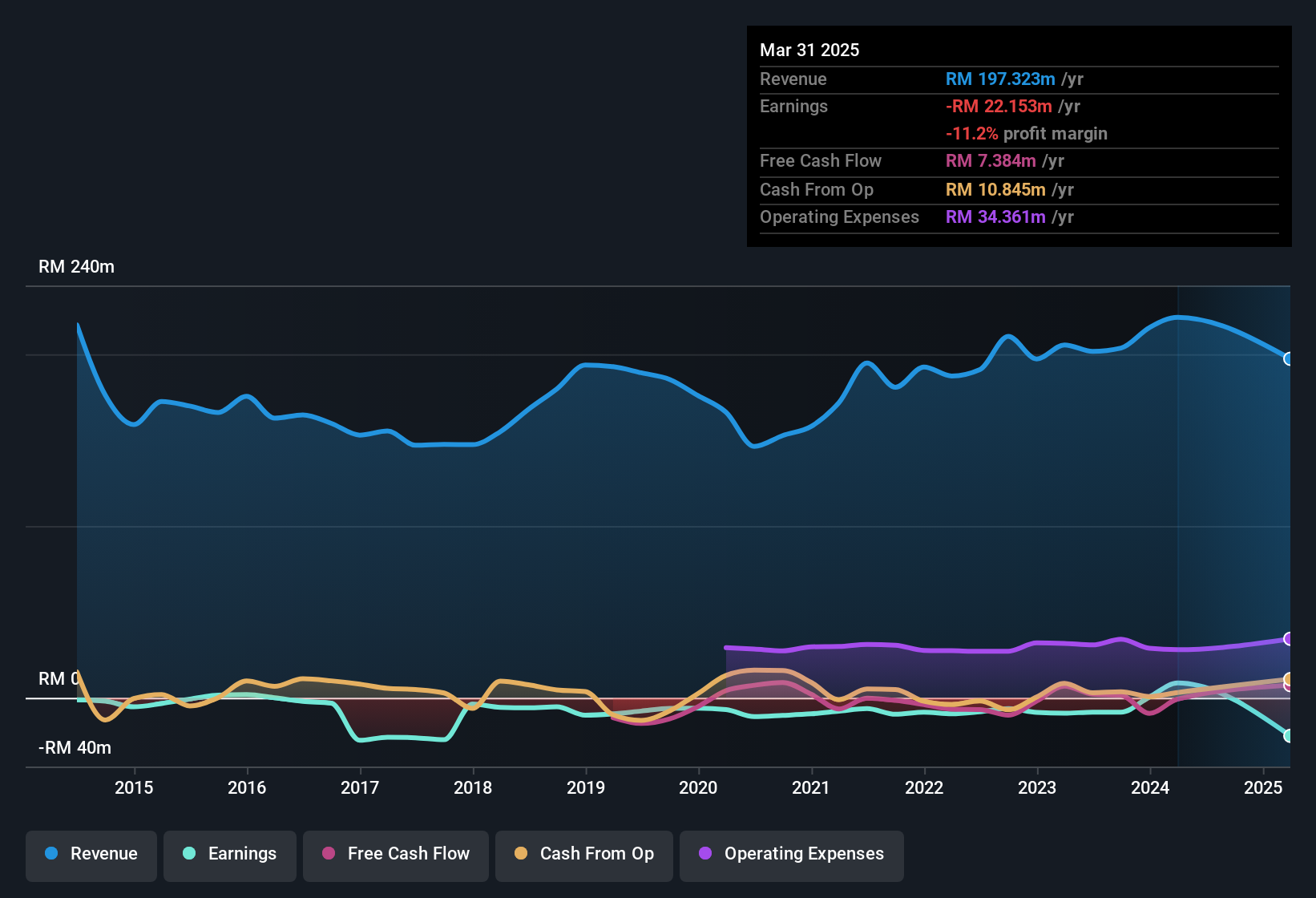The width and height of the screenshot is (1316, 898).
Task: Click the RM 0 y-axis label
Action: [59, 678]
